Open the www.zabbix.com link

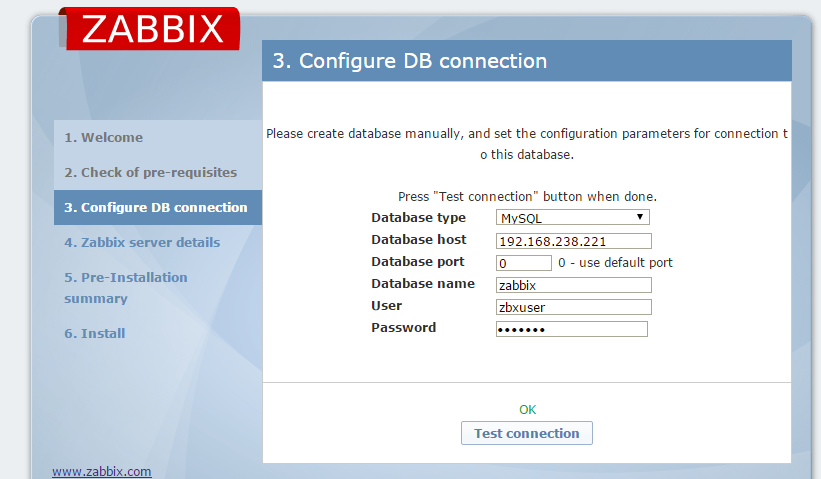point(102,471)
